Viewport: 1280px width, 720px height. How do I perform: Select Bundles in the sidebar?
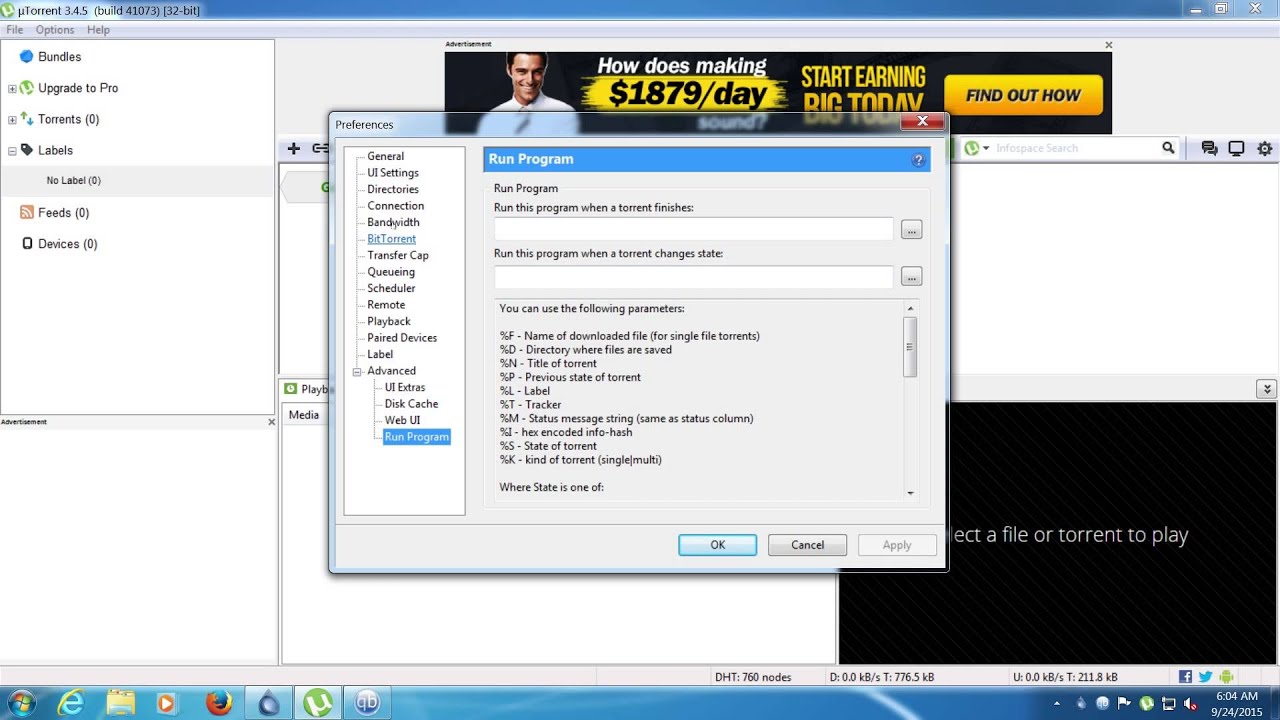59,57
